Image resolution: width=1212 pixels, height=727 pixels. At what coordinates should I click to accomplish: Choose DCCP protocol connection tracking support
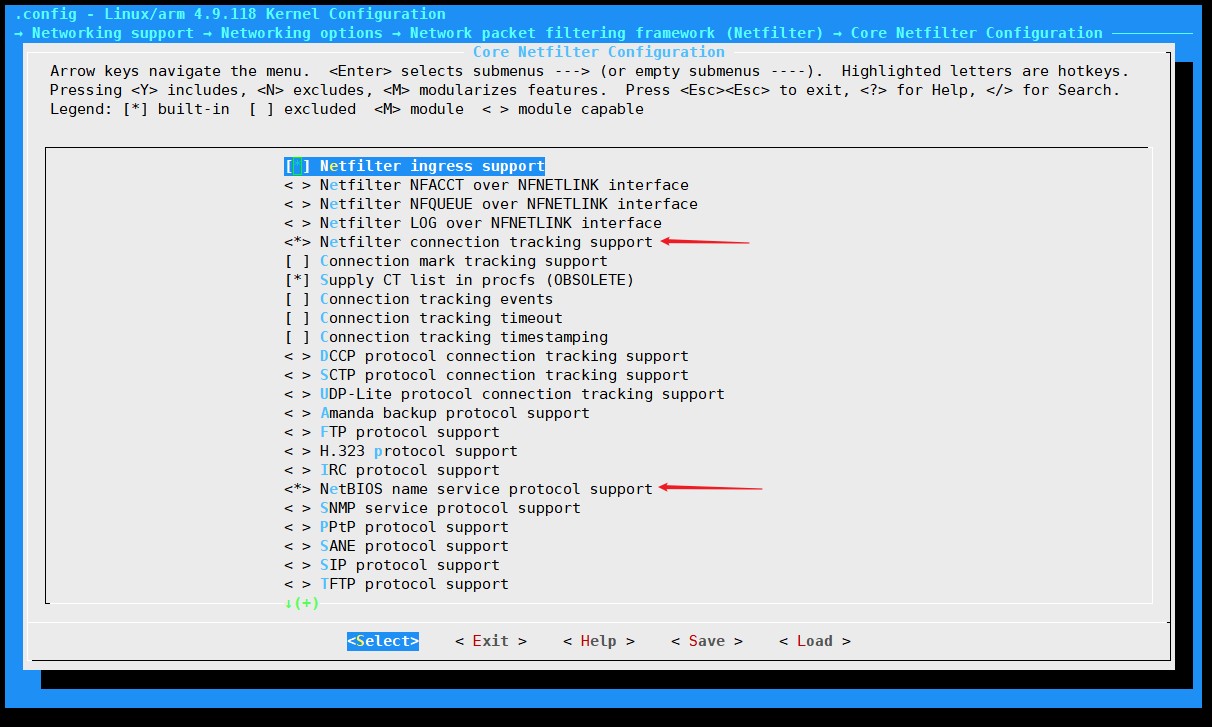coord(503,356)
